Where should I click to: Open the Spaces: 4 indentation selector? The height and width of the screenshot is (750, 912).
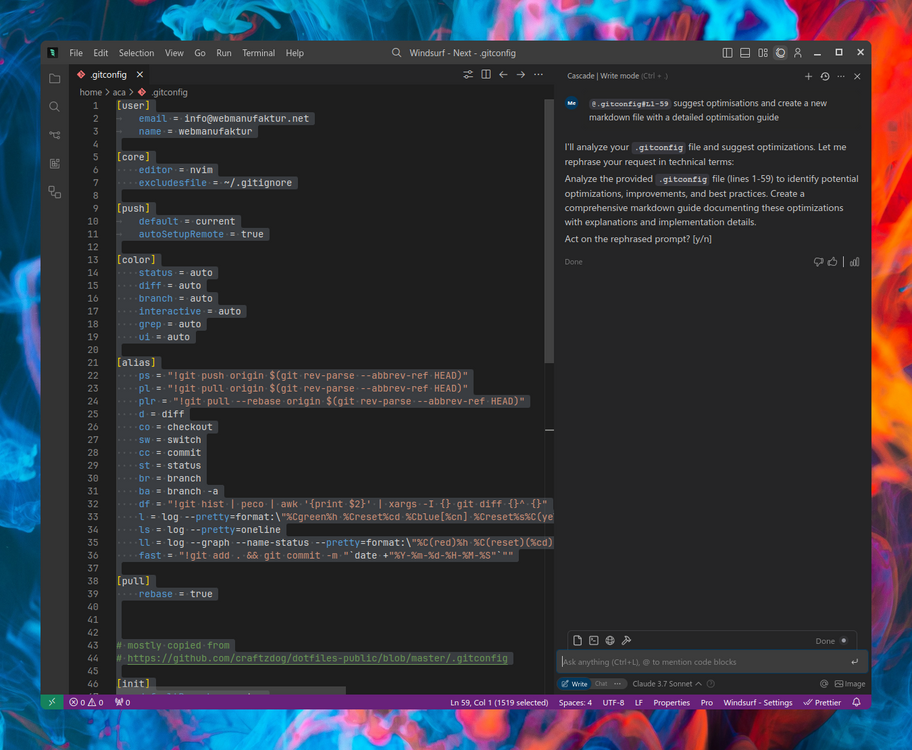(575, 702)
